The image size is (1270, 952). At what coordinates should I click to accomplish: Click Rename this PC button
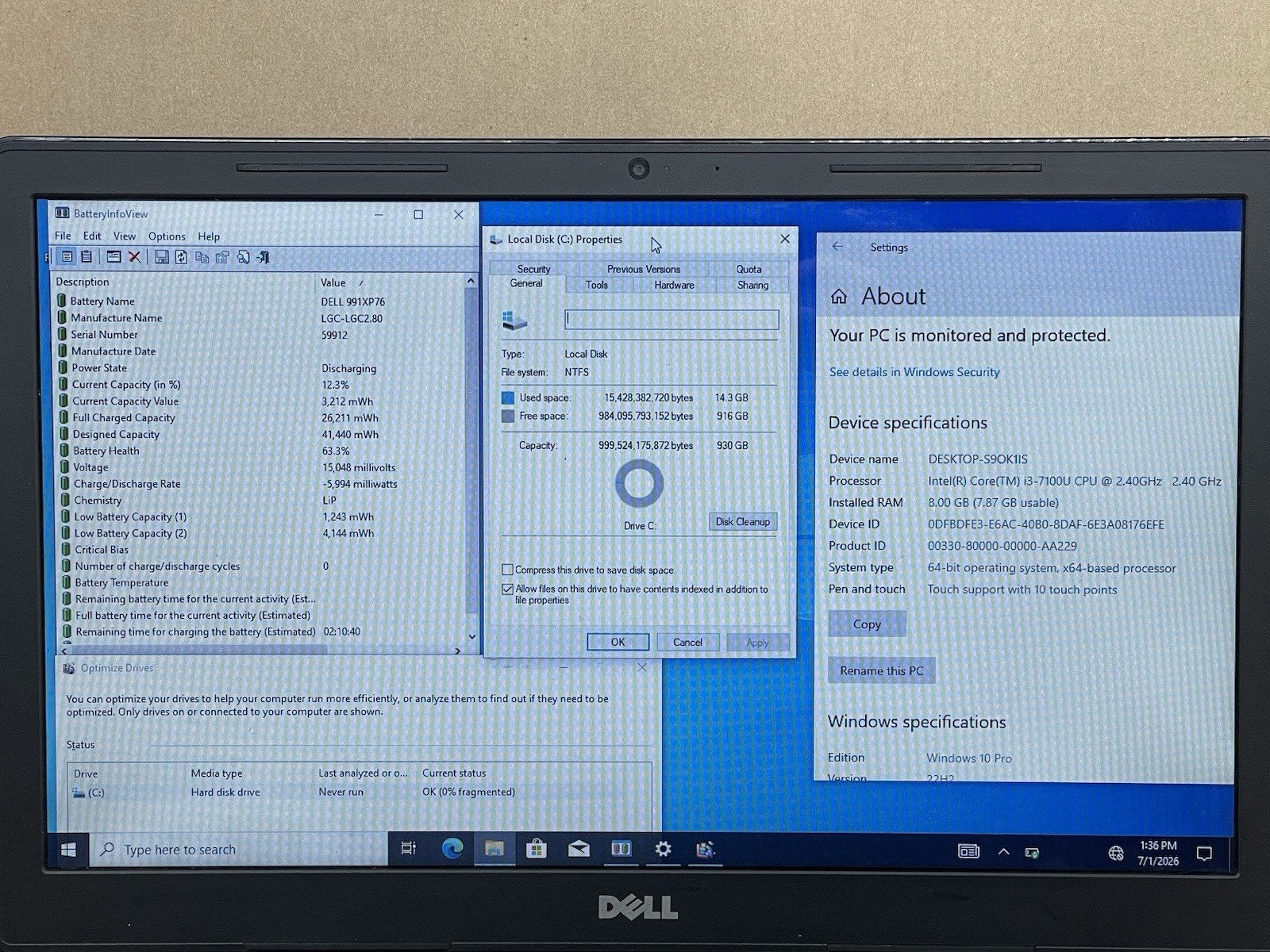[882, 670]
